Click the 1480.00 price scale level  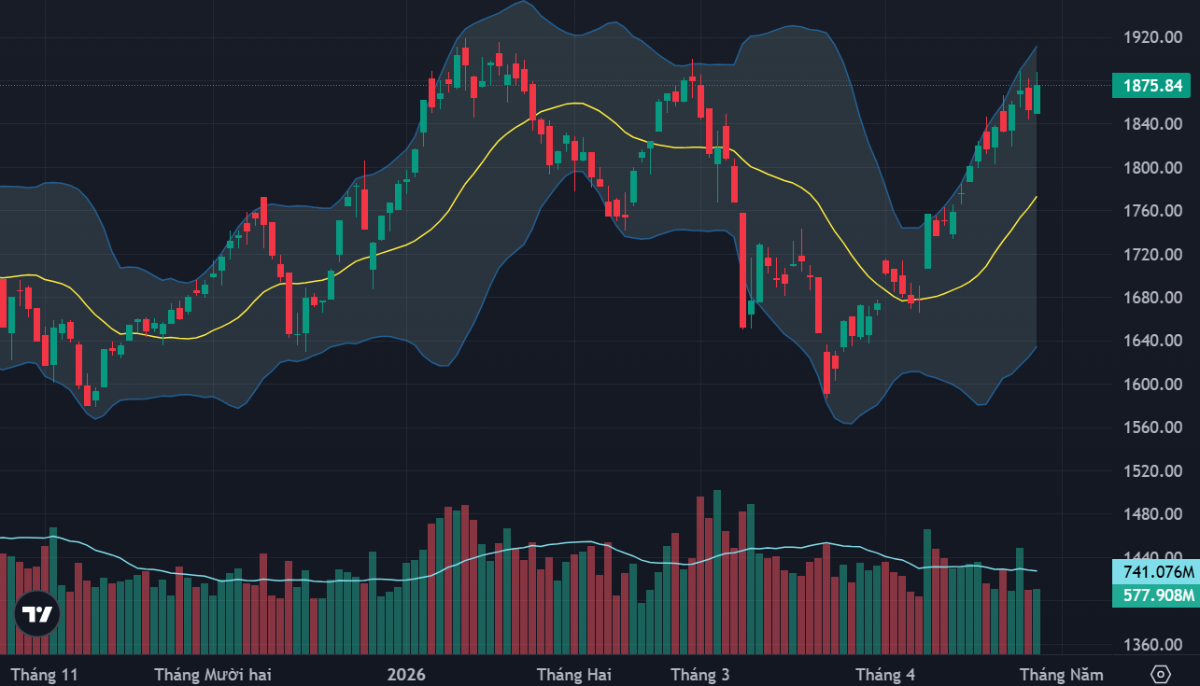pyautogui.click(x=1145, y=515)
